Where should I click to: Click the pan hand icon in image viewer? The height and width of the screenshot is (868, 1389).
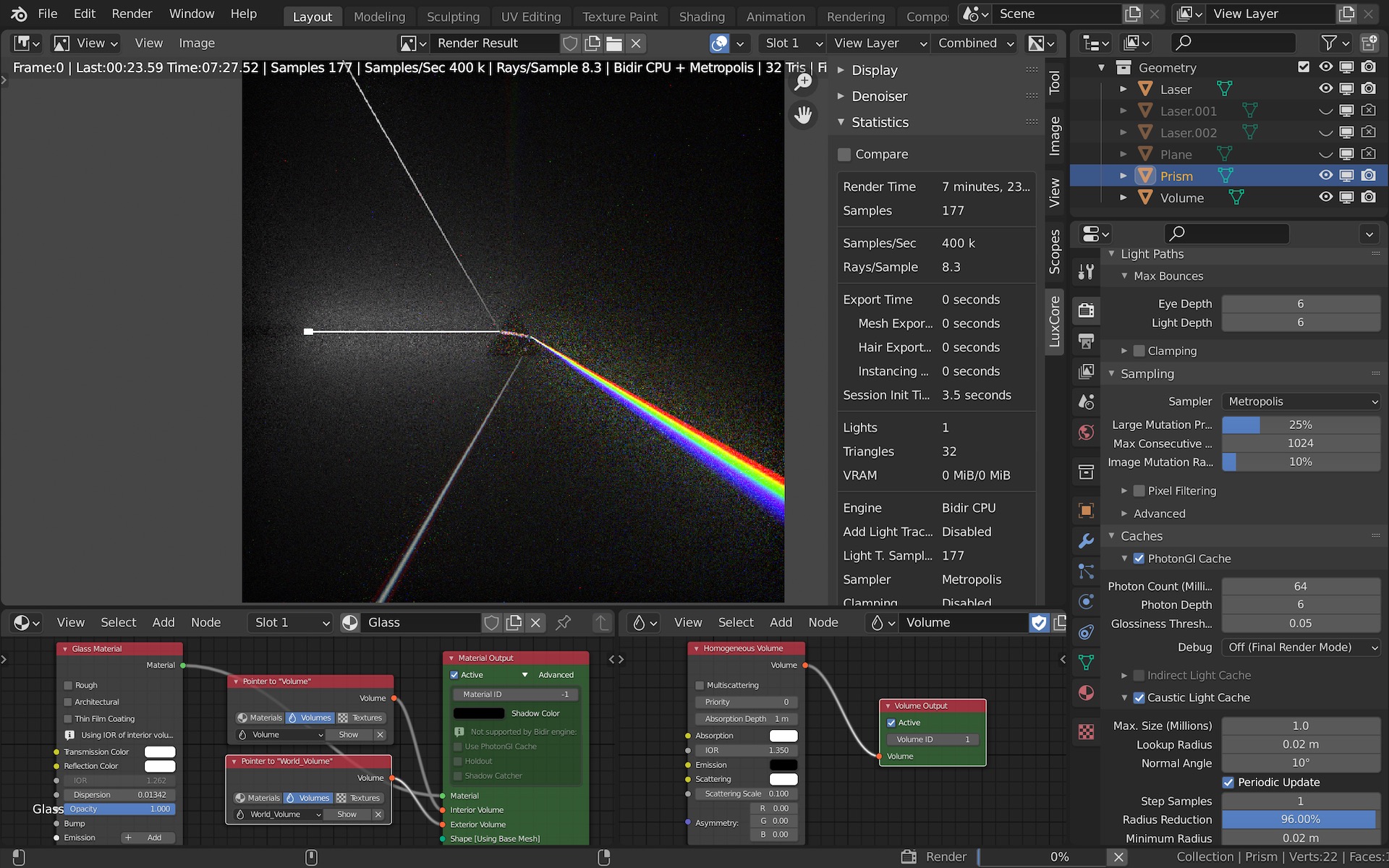tap(803, 115)
